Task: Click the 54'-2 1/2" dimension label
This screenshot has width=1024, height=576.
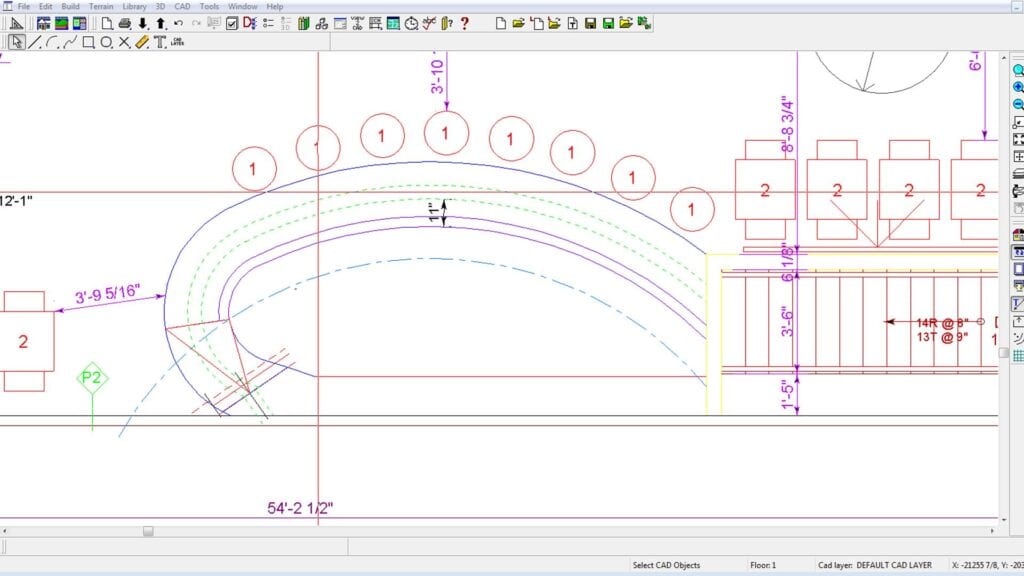Action: pos(300,507)
